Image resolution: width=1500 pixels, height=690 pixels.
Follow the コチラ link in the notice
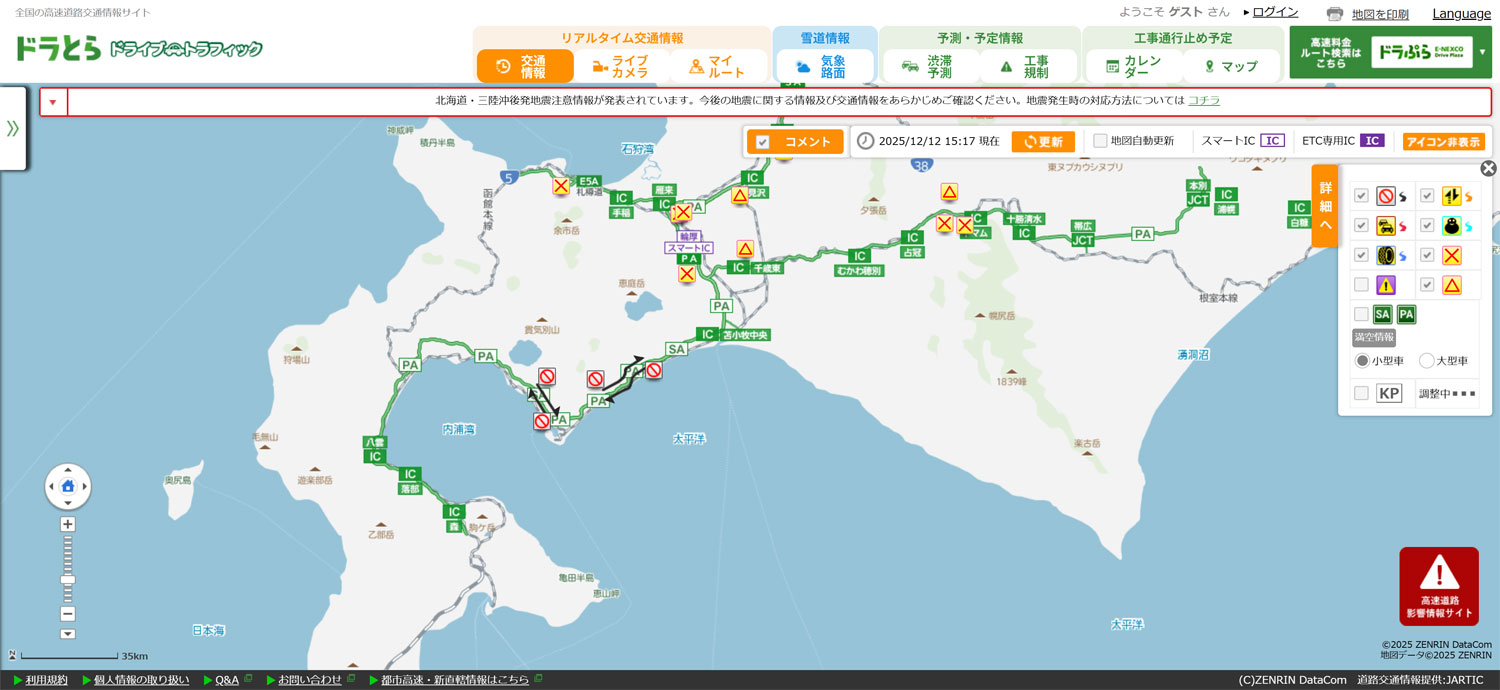coord(1203,100)
